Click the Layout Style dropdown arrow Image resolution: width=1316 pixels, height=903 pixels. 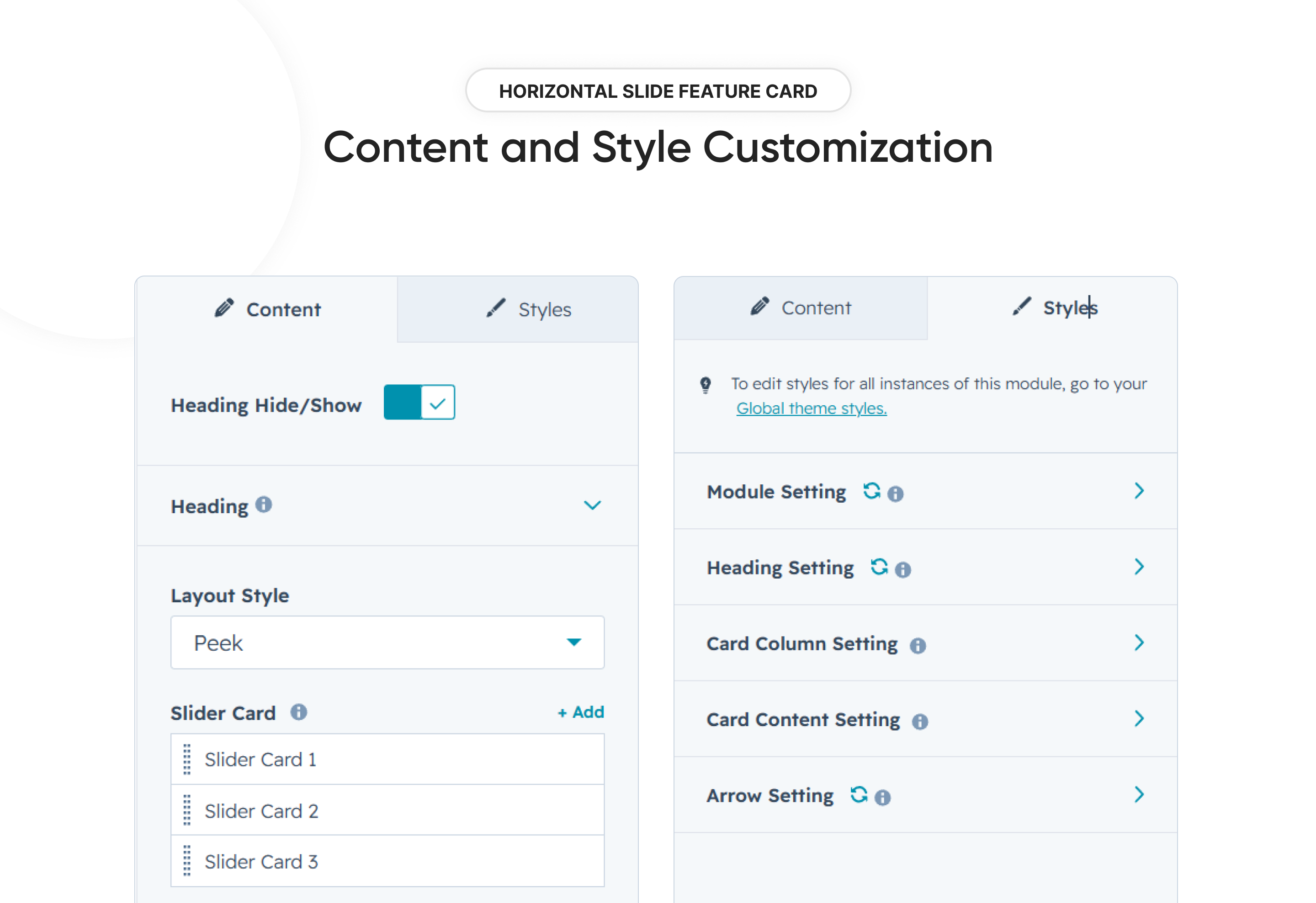point(574,642)
